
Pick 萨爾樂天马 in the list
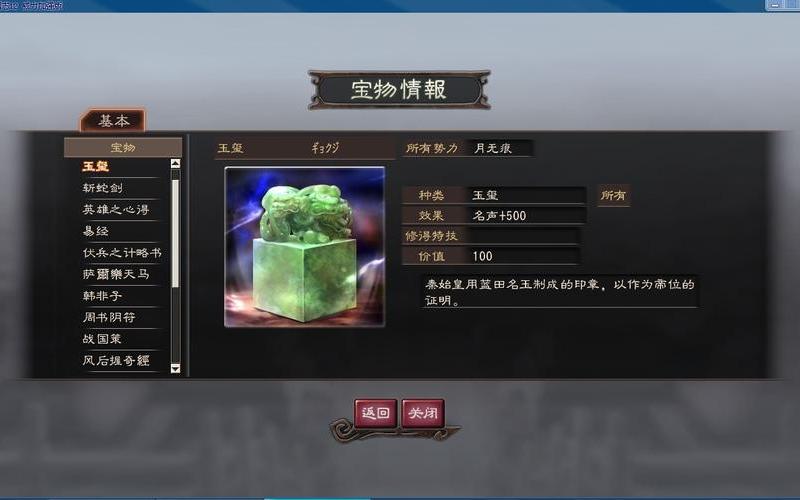point(117,274)
